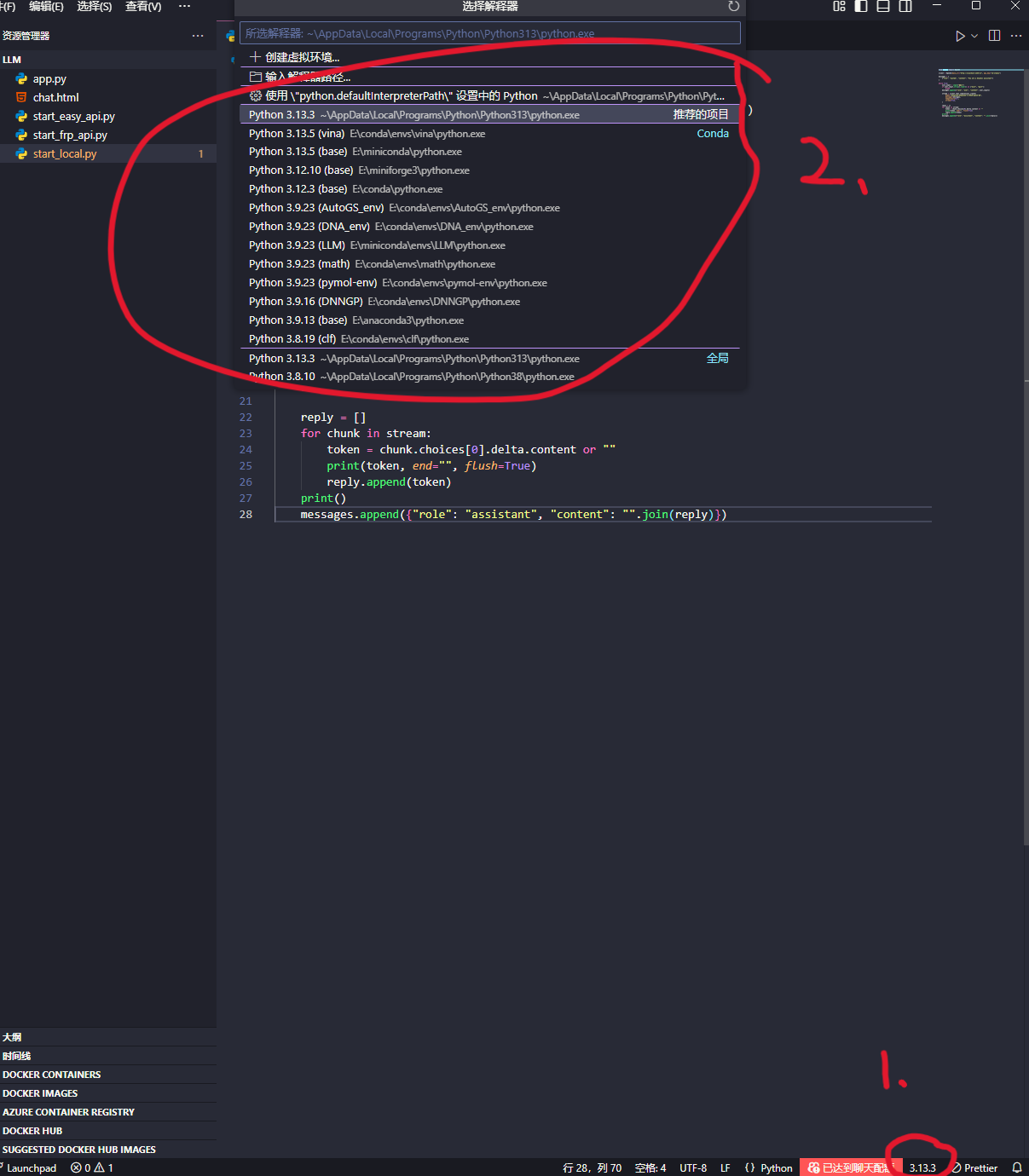Open the Customize Layout icon
This screenshot has height=1176, width=1029.
(x=839, y=6)
